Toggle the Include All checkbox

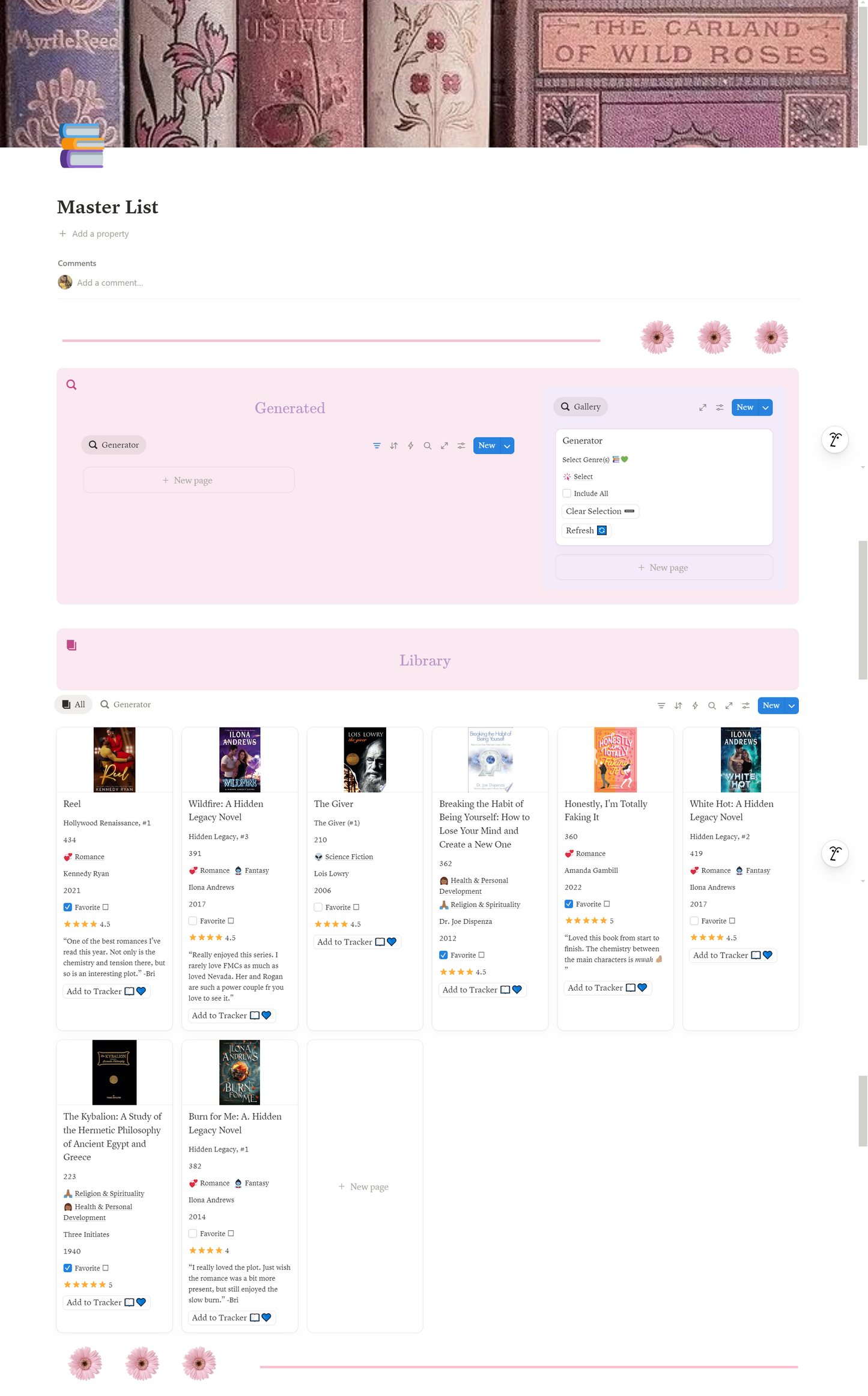tap(566, 493)
